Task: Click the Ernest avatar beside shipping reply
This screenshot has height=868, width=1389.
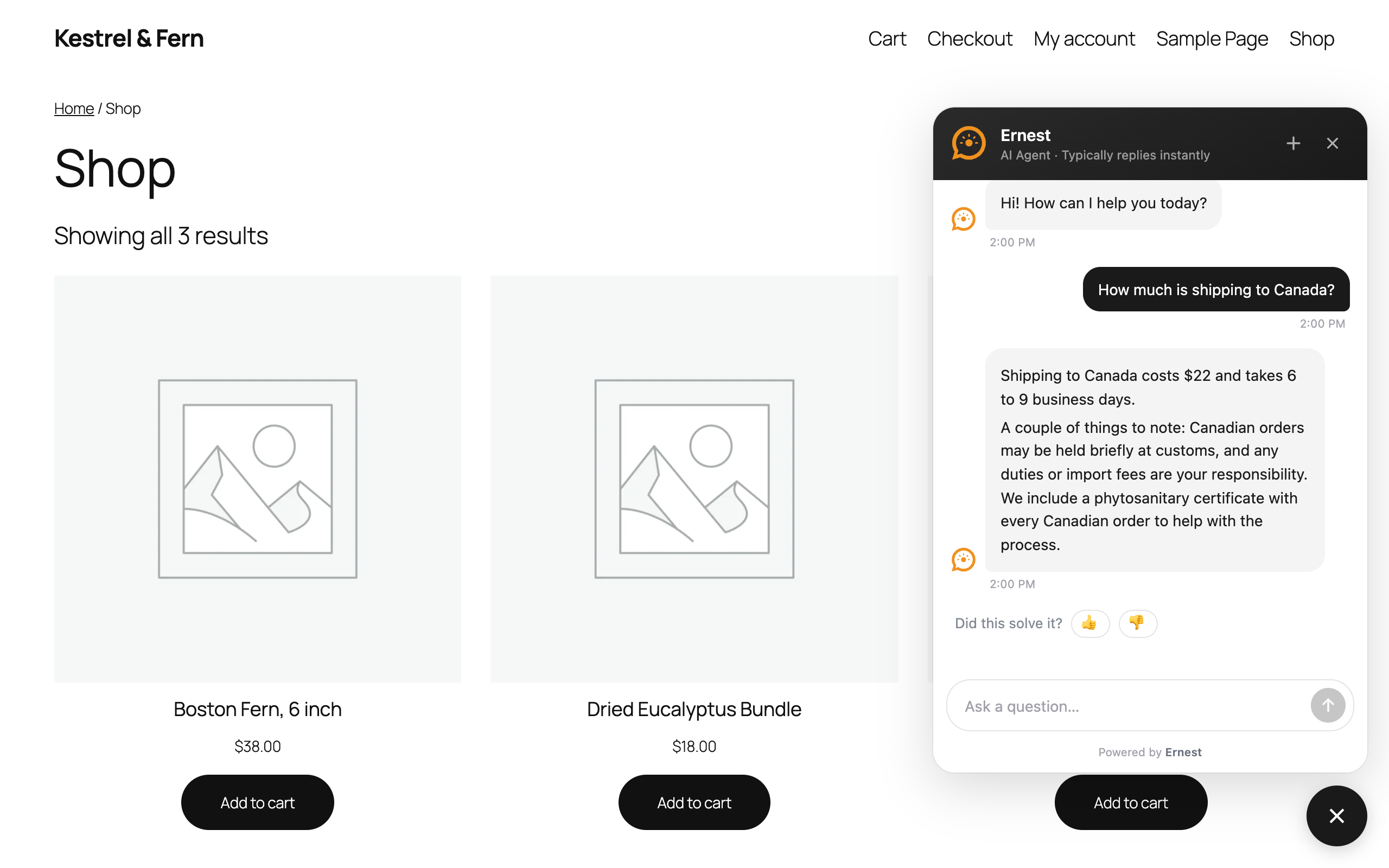Action: (x=963, y=560)
